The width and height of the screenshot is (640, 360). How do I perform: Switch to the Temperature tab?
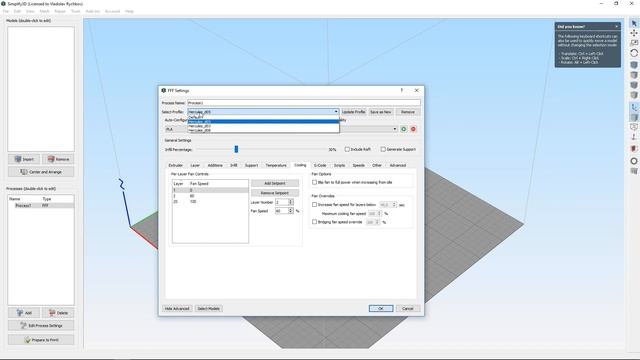276,165
